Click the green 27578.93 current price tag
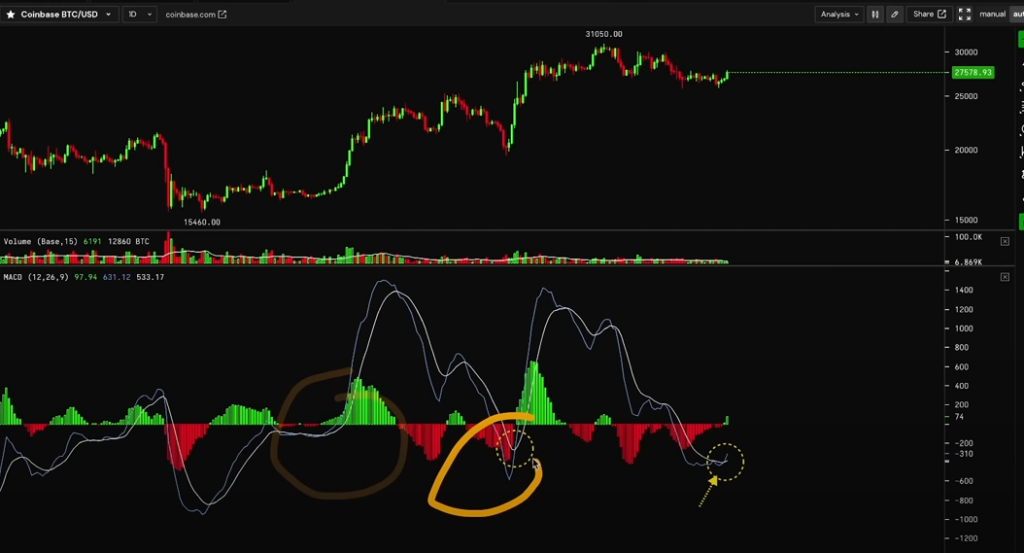The width and height of the screenshot is (1024, 553). 973,72
